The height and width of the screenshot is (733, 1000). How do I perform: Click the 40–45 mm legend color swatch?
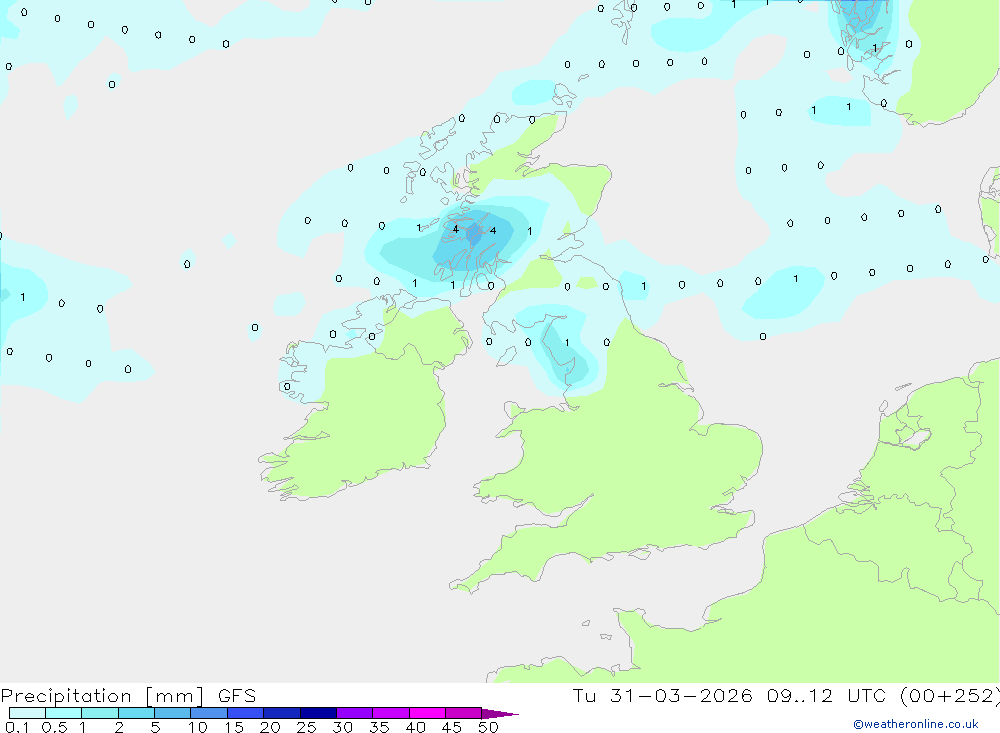click(x=427, y=713)
